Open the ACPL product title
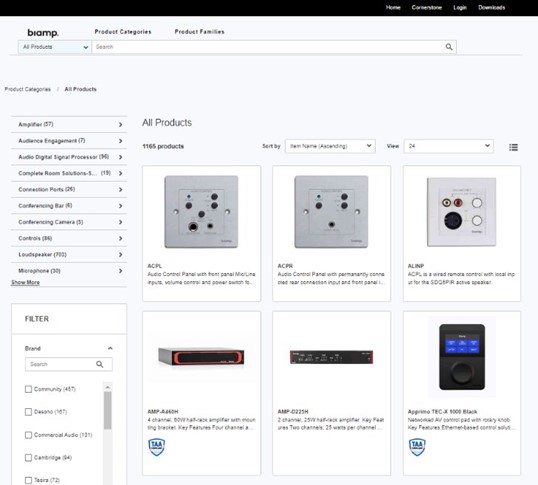538x485 pixels. (154, 266)
